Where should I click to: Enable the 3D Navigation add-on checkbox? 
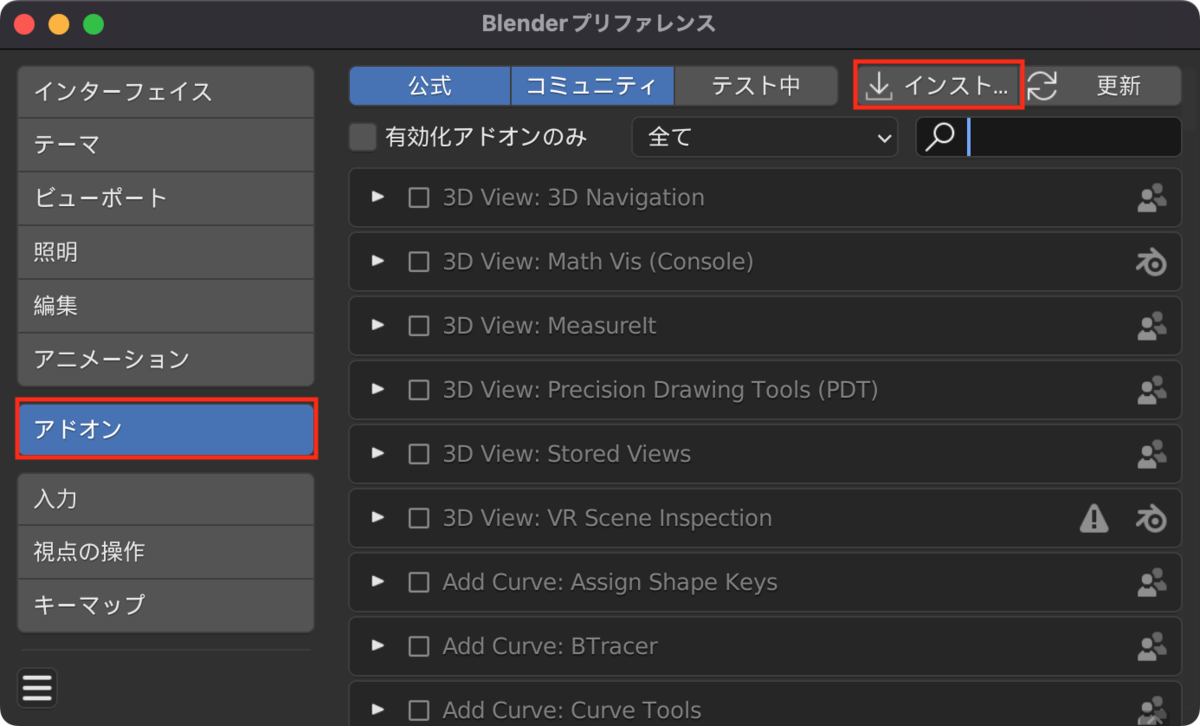point(419,198)
